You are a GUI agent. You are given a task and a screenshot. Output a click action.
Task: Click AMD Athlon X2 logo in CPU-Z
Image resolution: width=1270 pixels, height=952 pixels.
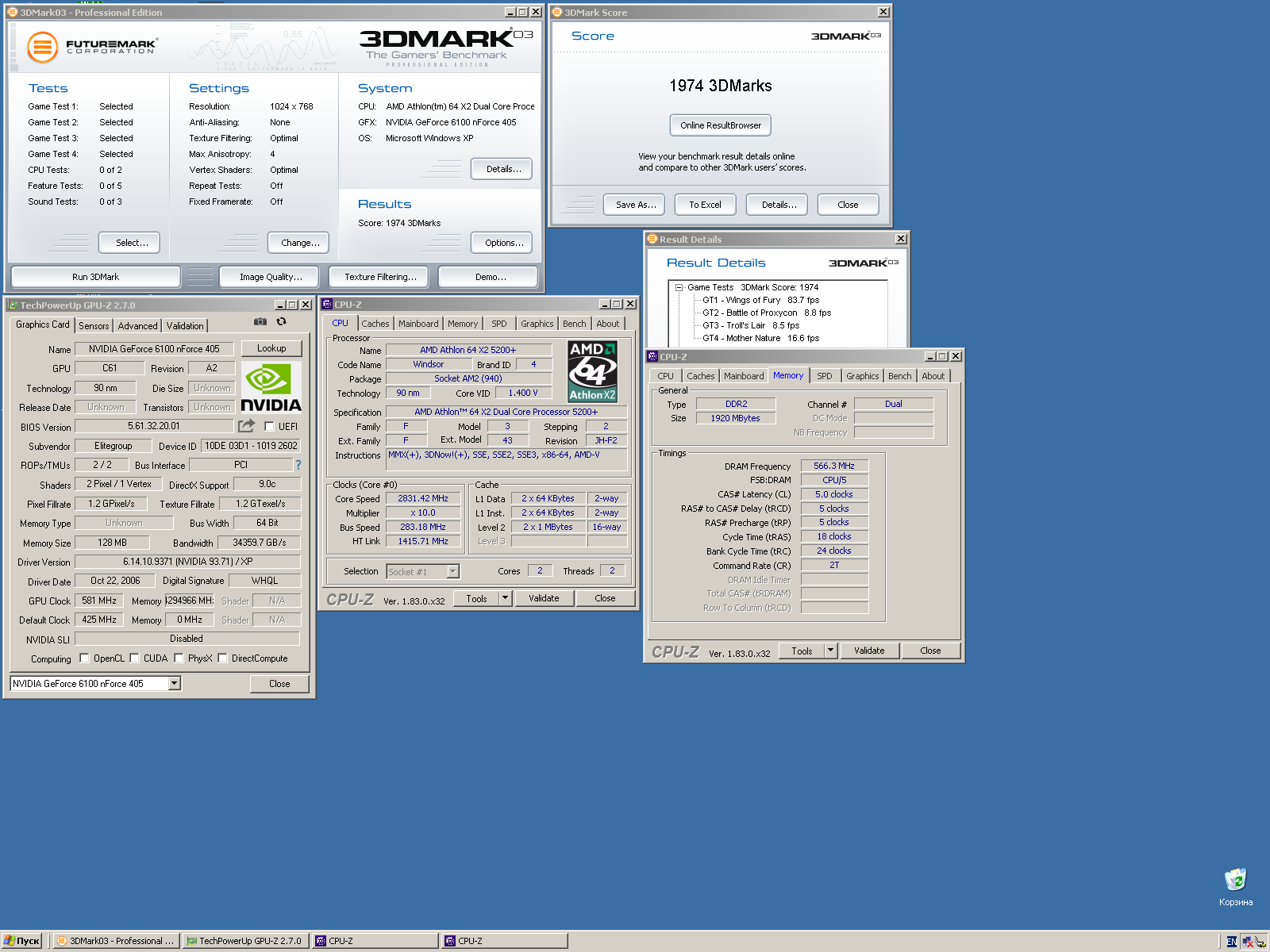coord(592,371)
